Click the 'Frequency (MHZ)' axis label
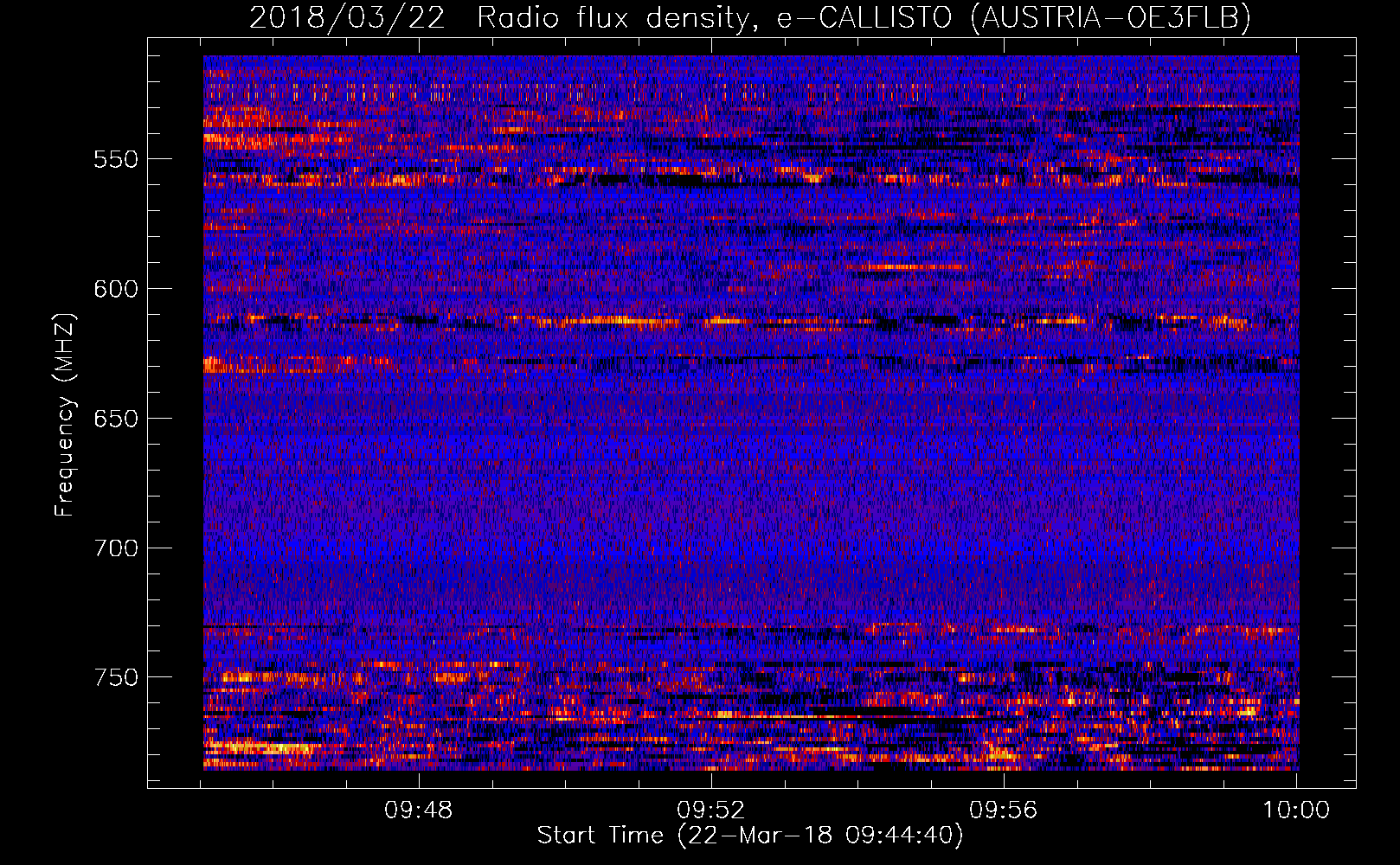This screenshot has height=865, width=1400. [65, 415]
